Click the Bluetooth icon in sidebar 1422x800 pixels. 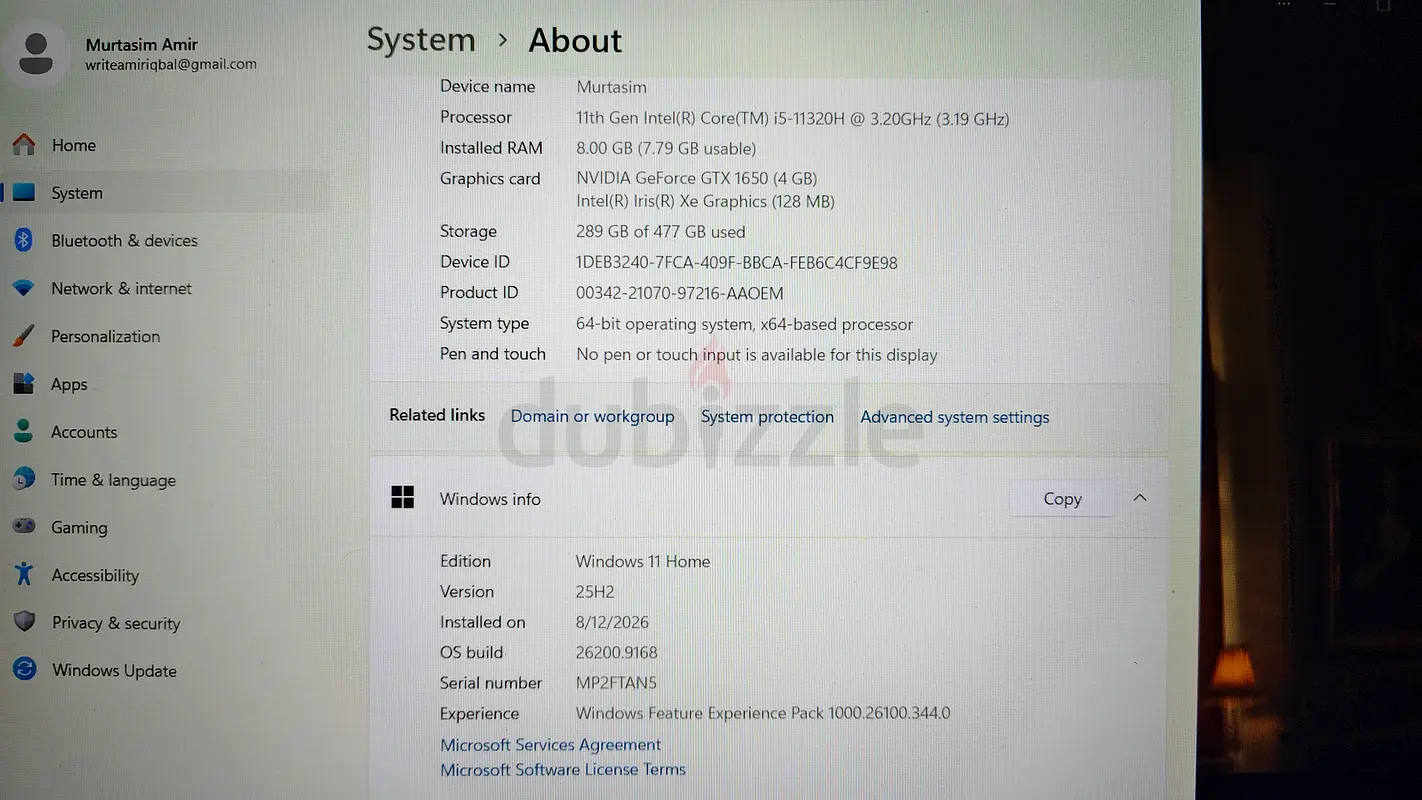pyautogui.click(x=24, y=240)
